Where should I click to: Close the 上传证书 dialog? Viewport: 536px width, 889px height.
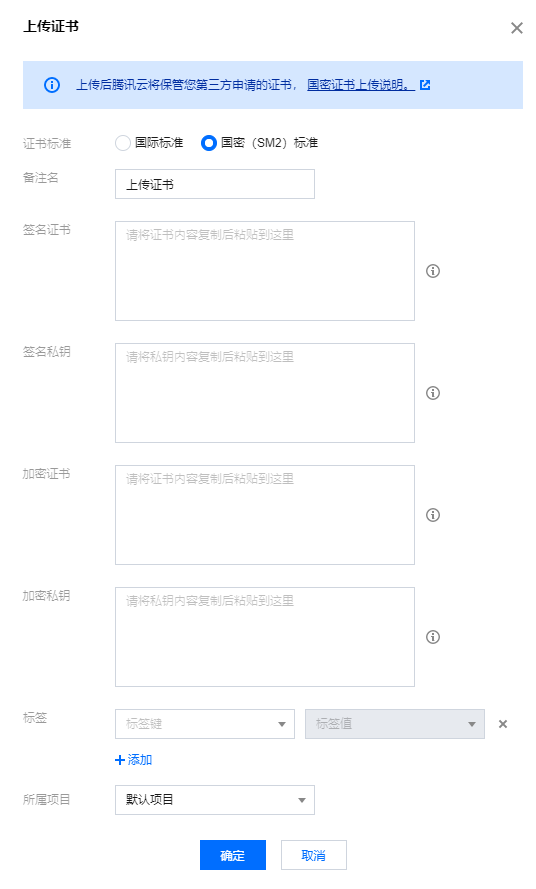(516, 28)
